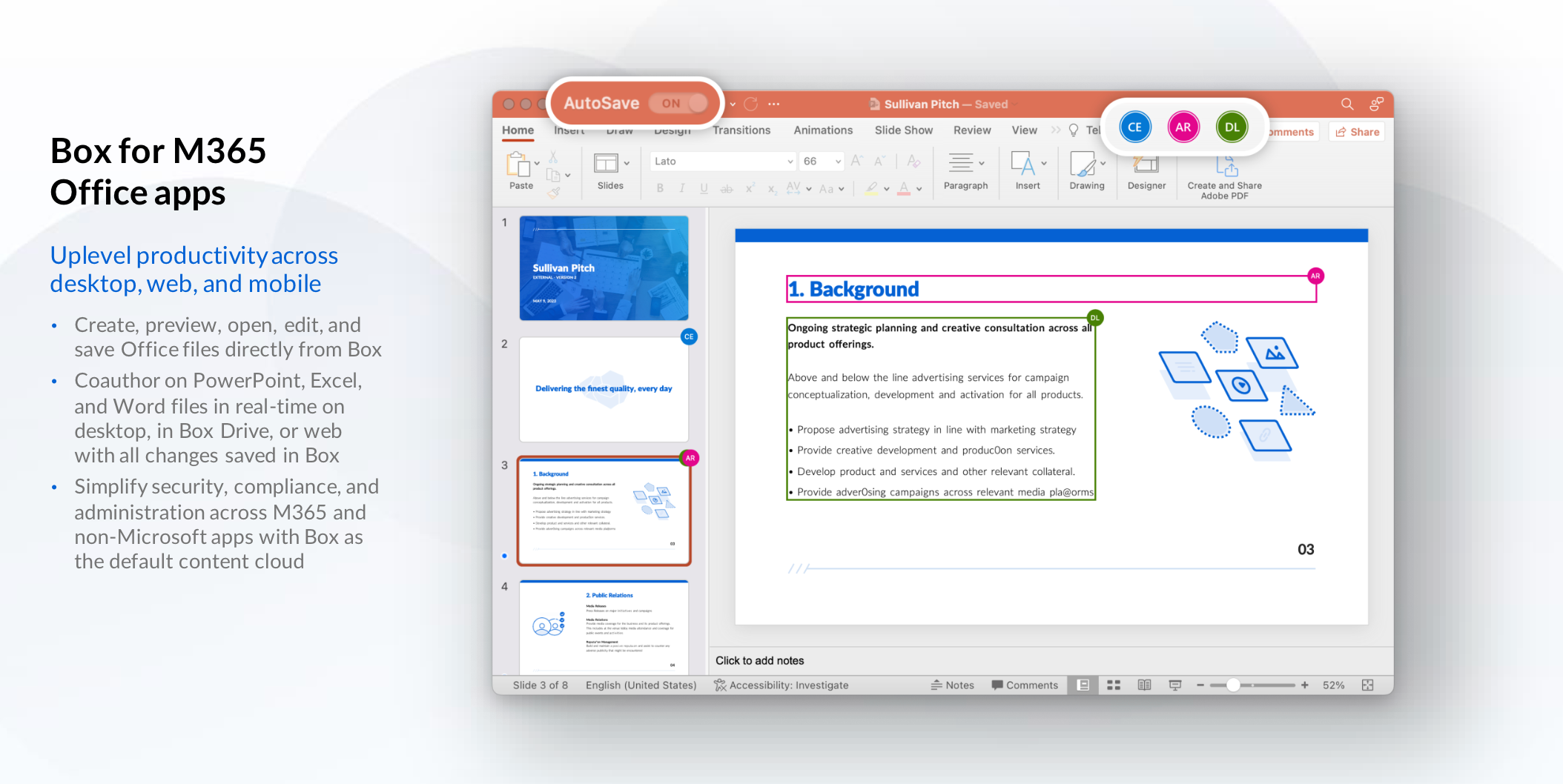The image size is (1563, 784).
Task: Click the Cut scissors icon
Action: pos(553,156)
